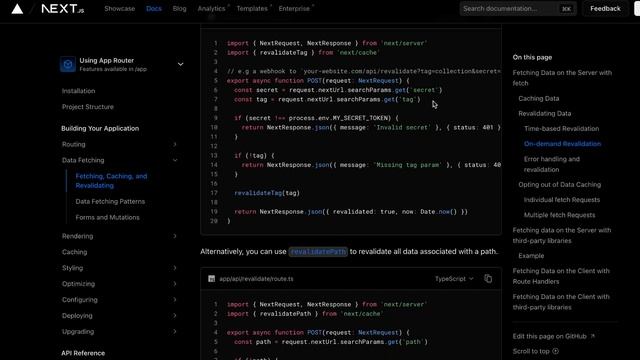Open the Data Fetching sidebar item
Viewport: 640px width, 360px height.
pos(83,160)
